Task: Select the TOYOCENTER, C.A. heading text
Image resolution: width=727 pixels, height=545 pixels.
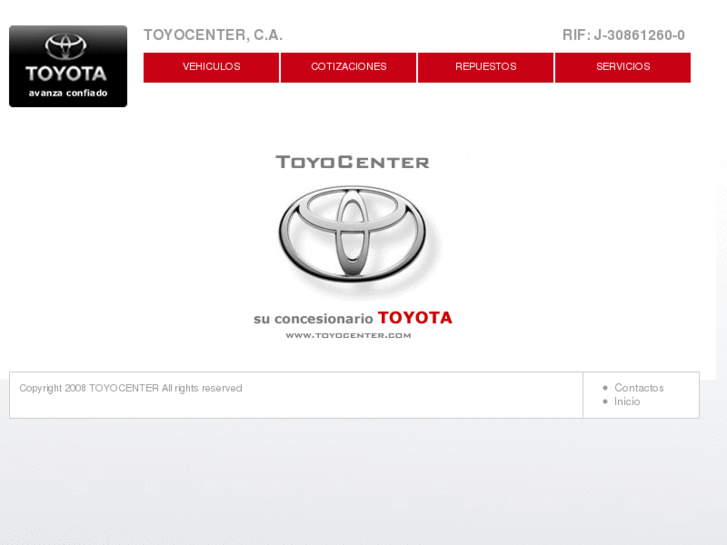Action: [x=213, y=35]
